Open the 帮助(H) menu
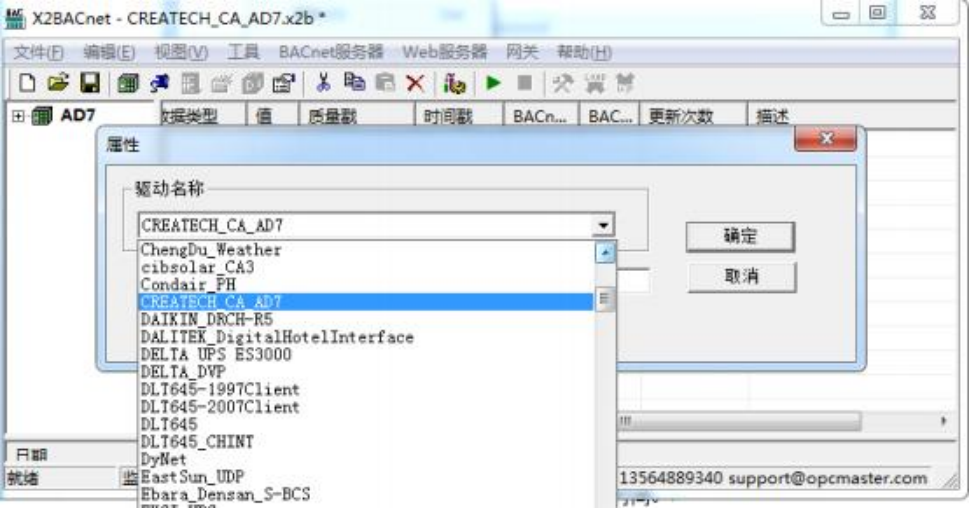 584,53
